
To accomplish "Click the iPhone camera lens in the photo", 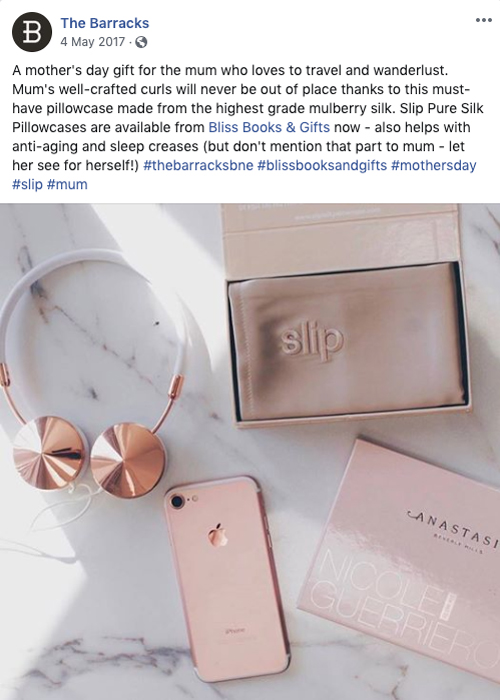I will 178,502.
